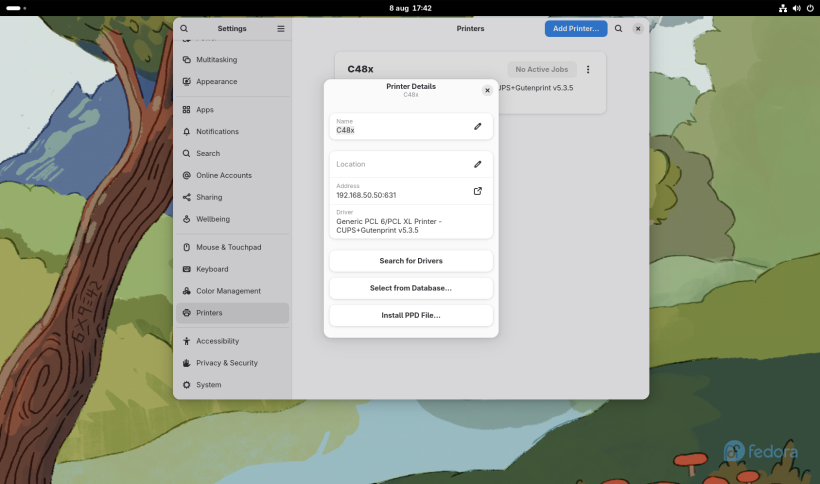Close the Printer Details dialog
This screenshot has width=820, height=484.
tap(487, 90)
